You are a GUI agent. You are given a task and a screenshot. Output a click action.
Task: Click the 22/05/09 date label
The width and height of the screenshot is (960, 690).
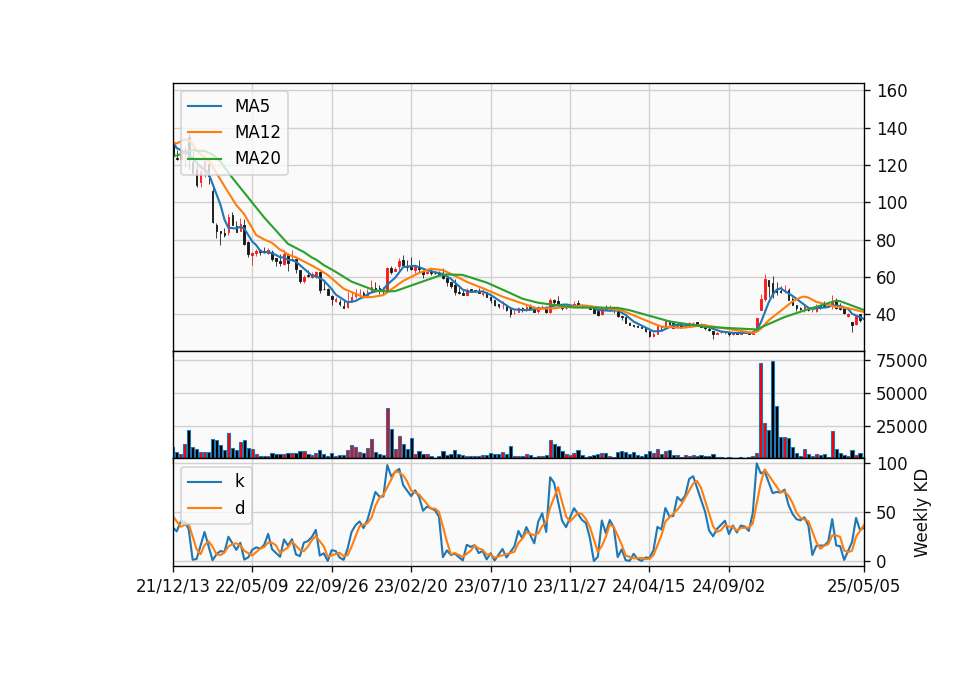click(x=252, y=587)
